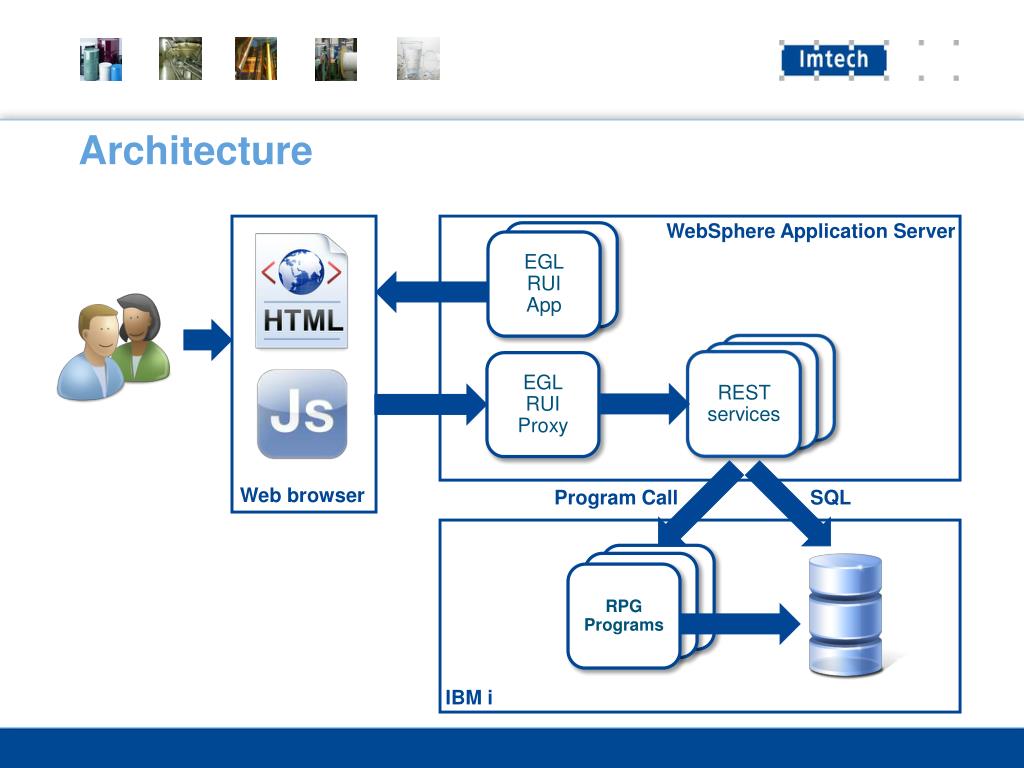Click the HTML globe document icon
Screen dimensions: 1024x768
pyautogui.click(x=301, y=291)
